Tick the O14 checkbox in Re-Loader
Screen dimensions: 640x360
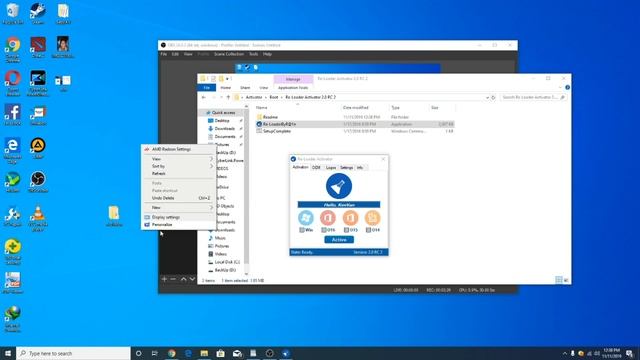[x=368, y=230]
